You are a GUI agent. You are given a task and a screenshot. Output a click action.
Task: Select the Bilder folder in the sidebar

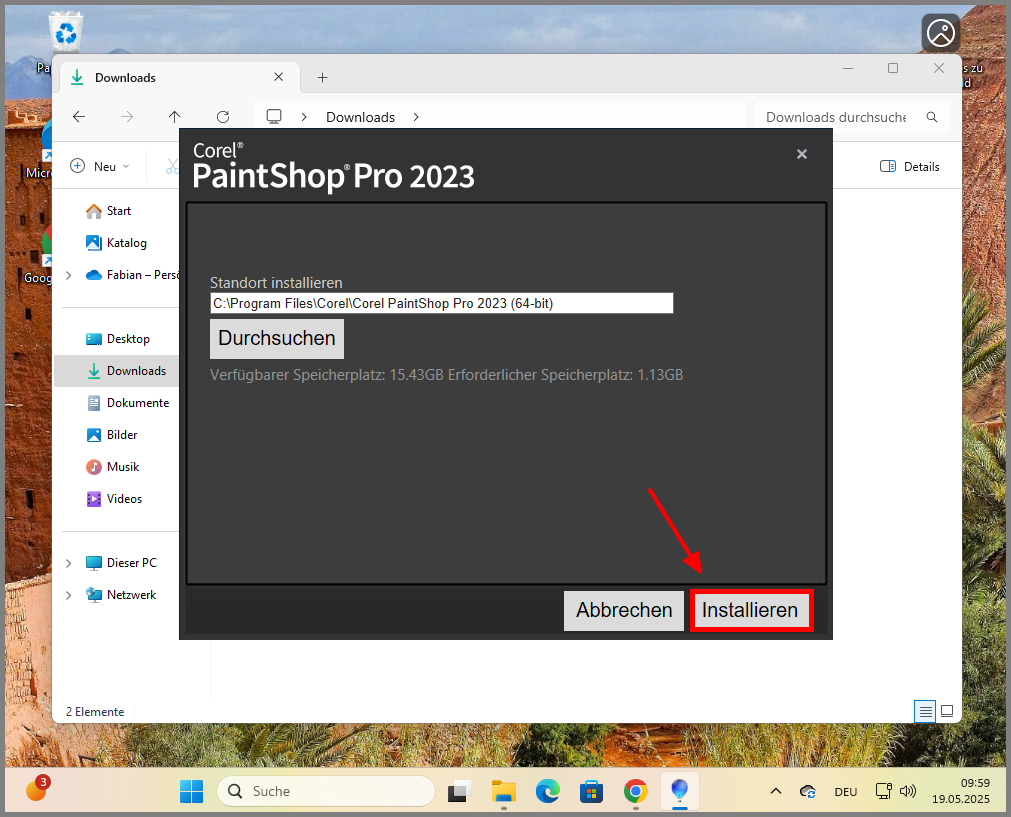point(125,434)
